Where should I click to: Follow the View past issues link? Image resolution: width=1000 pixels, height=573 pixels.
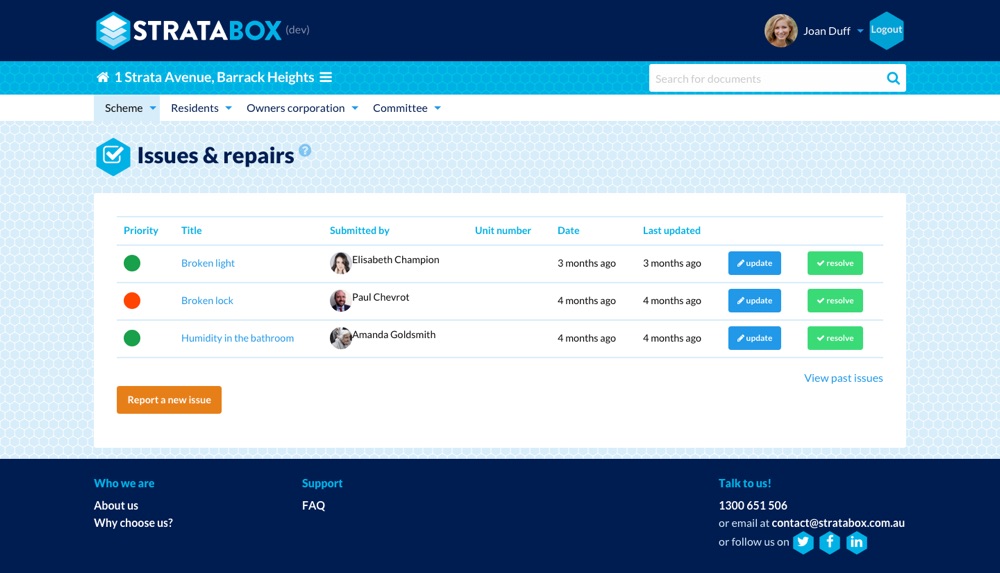(843, 378)
